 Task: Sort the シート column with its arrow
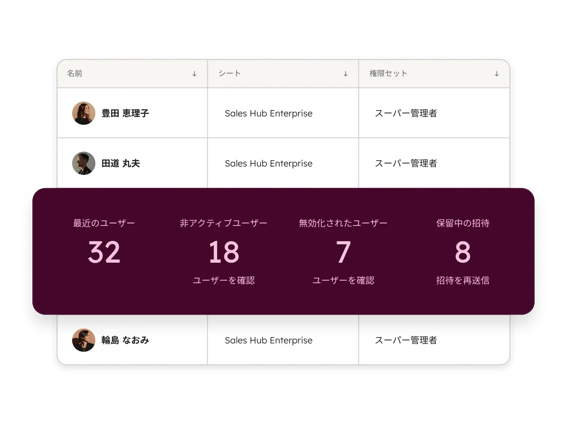pos(345,74)
